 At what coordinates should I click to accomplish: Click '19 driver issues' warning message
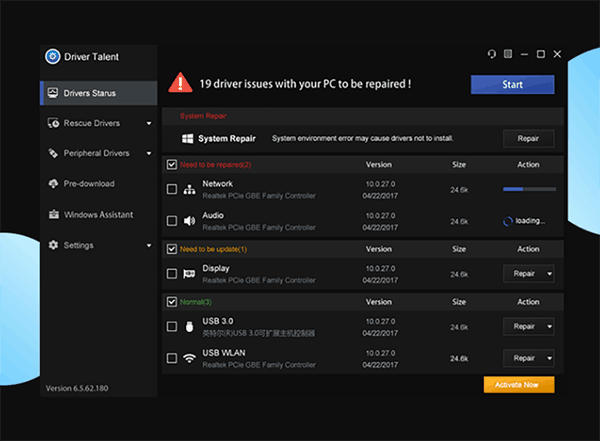coord(305,84)
